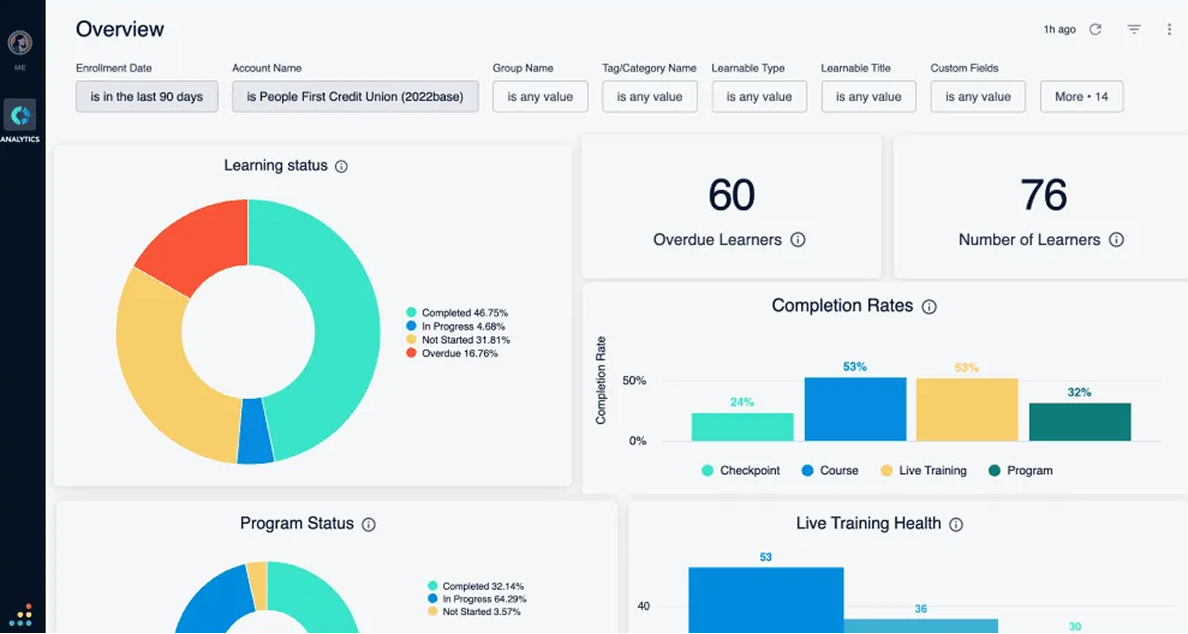Open the Enrollment Date filter

tap(147, 97)
